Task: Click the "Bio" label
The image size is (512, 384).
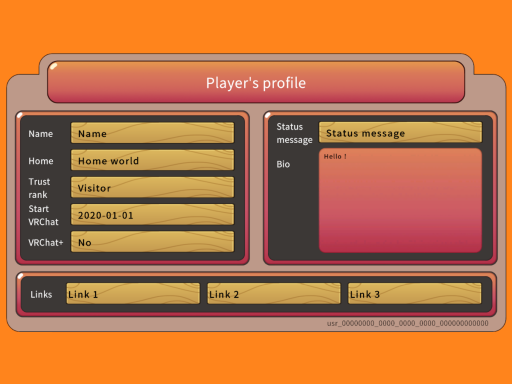Action: [x=283, y=164]
